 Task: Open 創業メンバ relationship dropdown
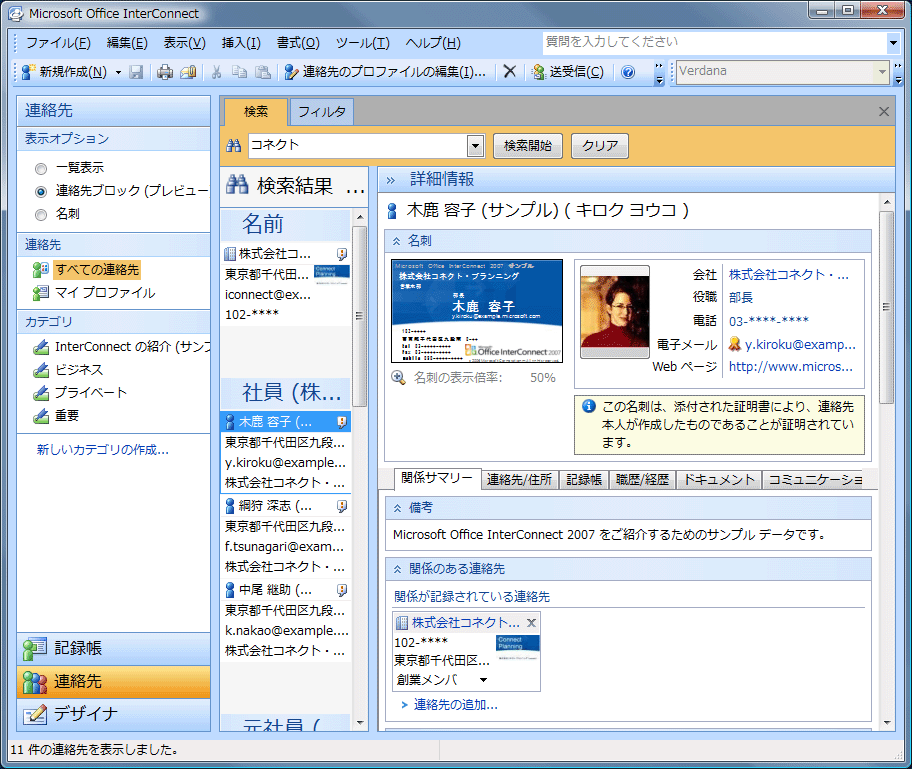(x=483, y=679)
